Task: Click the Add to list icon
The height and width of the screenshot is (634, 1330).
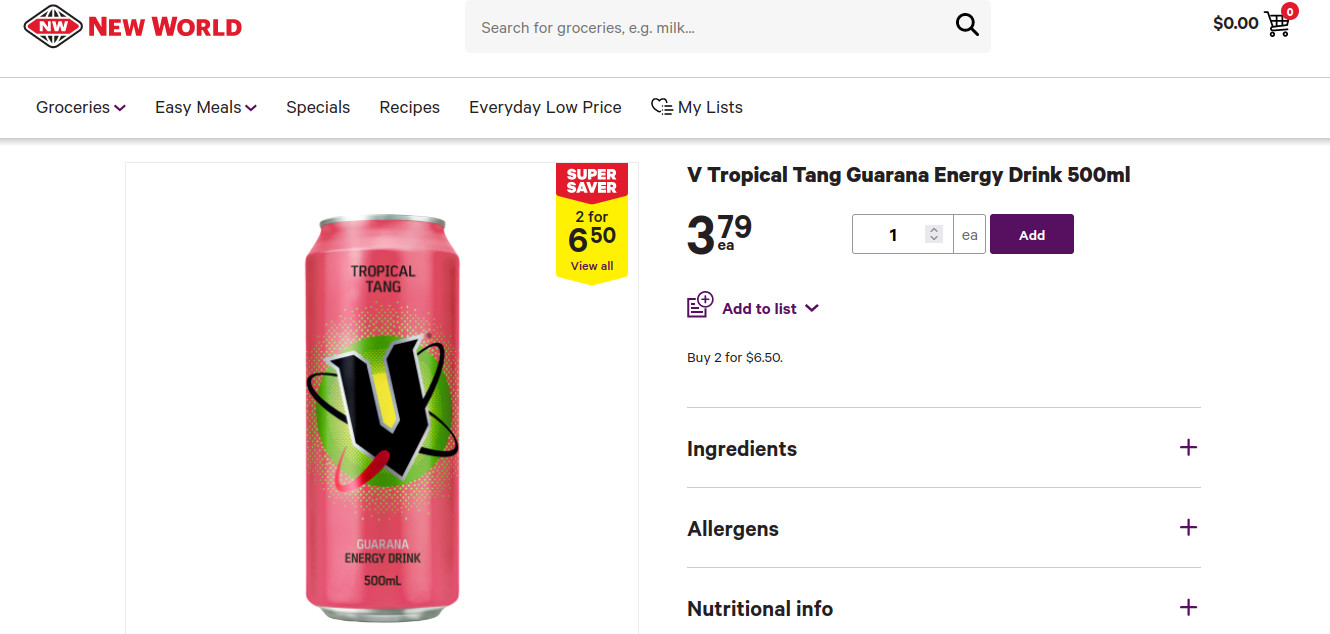Action: click(700, 305)
